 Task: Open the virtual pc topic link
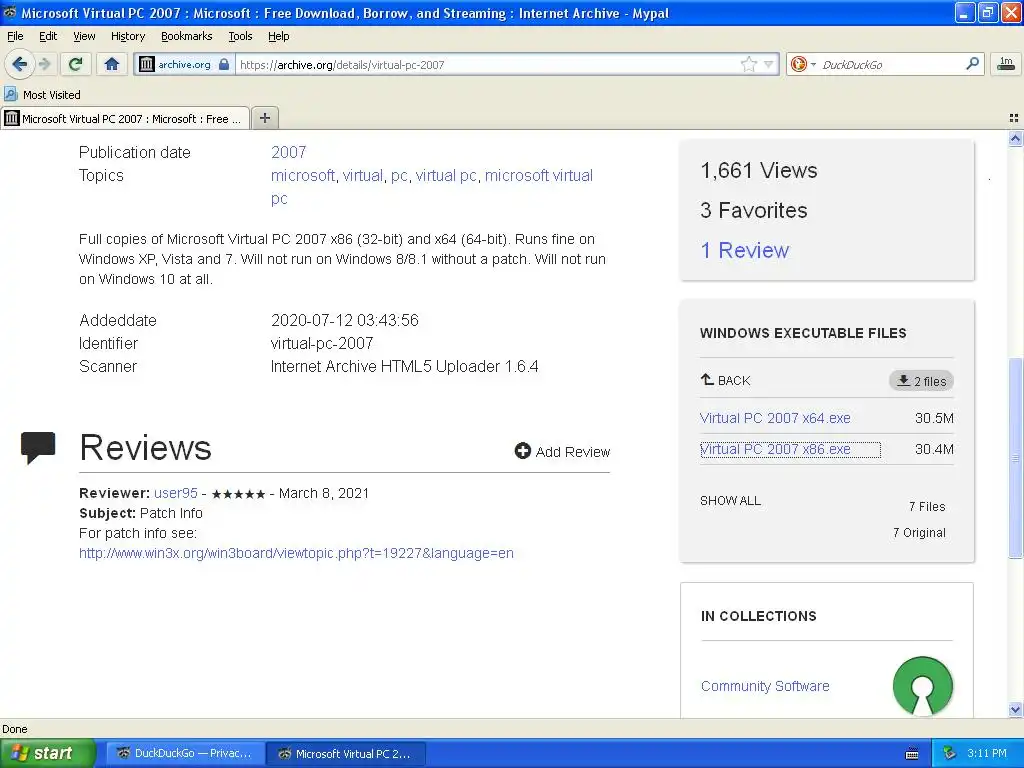(446, 176)
